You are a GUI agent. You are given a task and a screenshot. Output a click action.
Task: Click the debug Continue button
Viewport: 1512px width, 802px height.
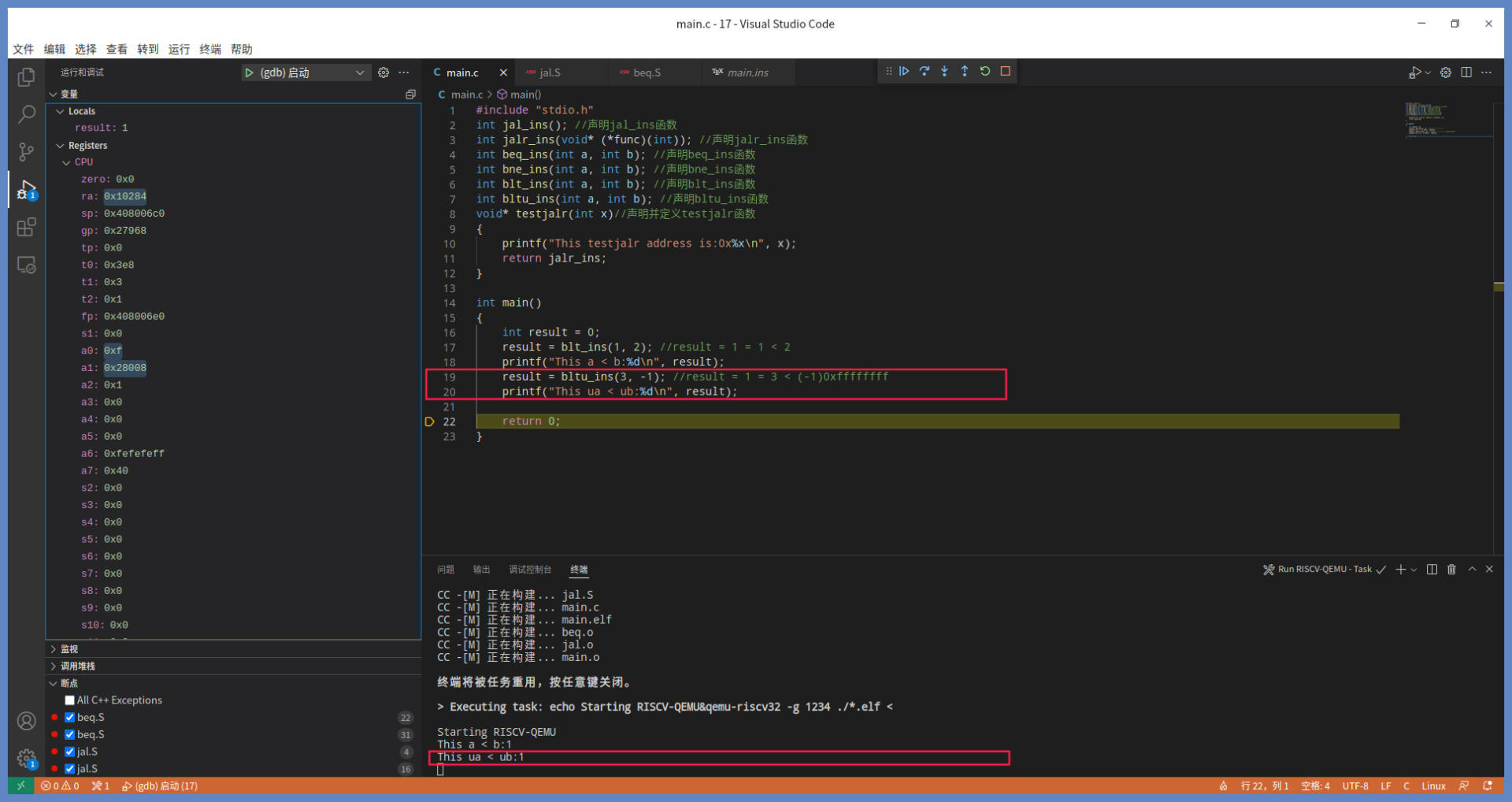(904, 72)
